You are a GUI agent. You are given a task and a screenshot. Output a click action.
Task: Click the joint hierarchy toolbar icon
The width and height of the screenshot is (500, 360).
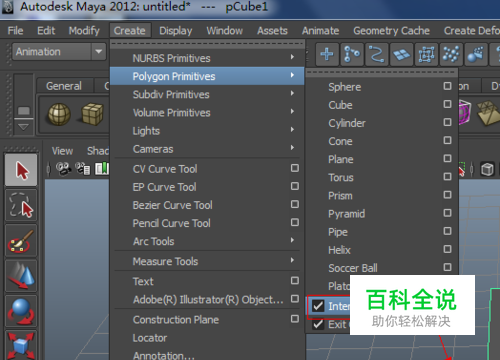coord(352,54)
